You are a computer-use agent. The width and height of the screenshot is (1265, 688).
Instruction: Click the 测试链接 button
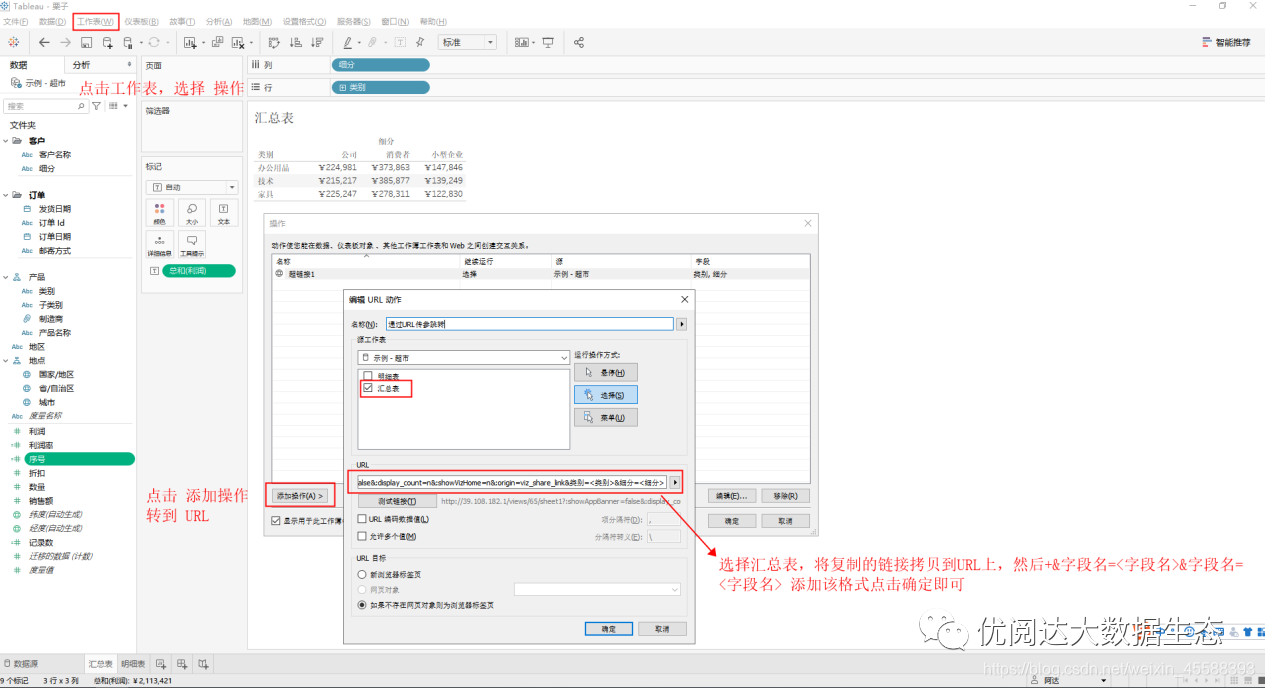[396, 500]
